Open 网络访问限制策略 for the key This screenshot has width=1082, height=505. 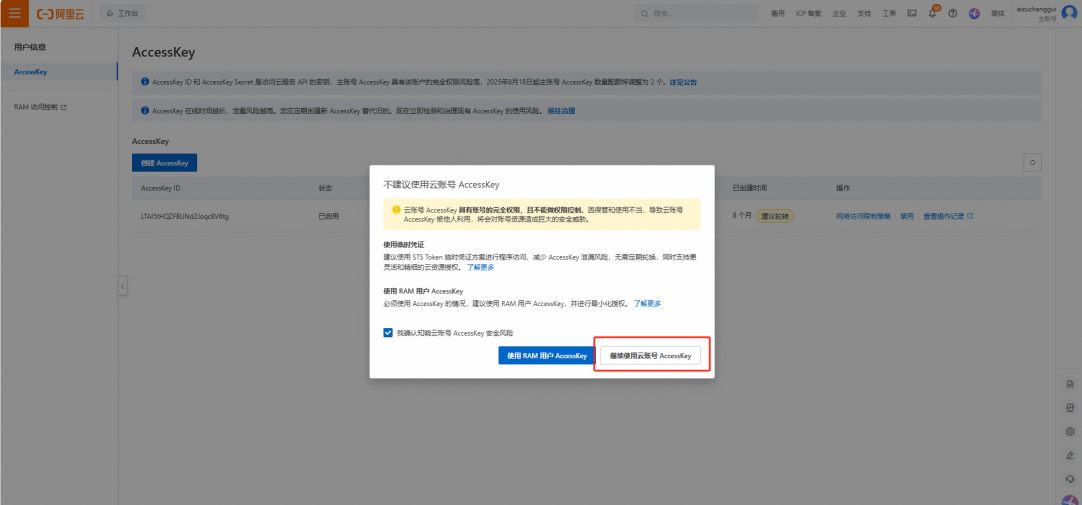863,216
